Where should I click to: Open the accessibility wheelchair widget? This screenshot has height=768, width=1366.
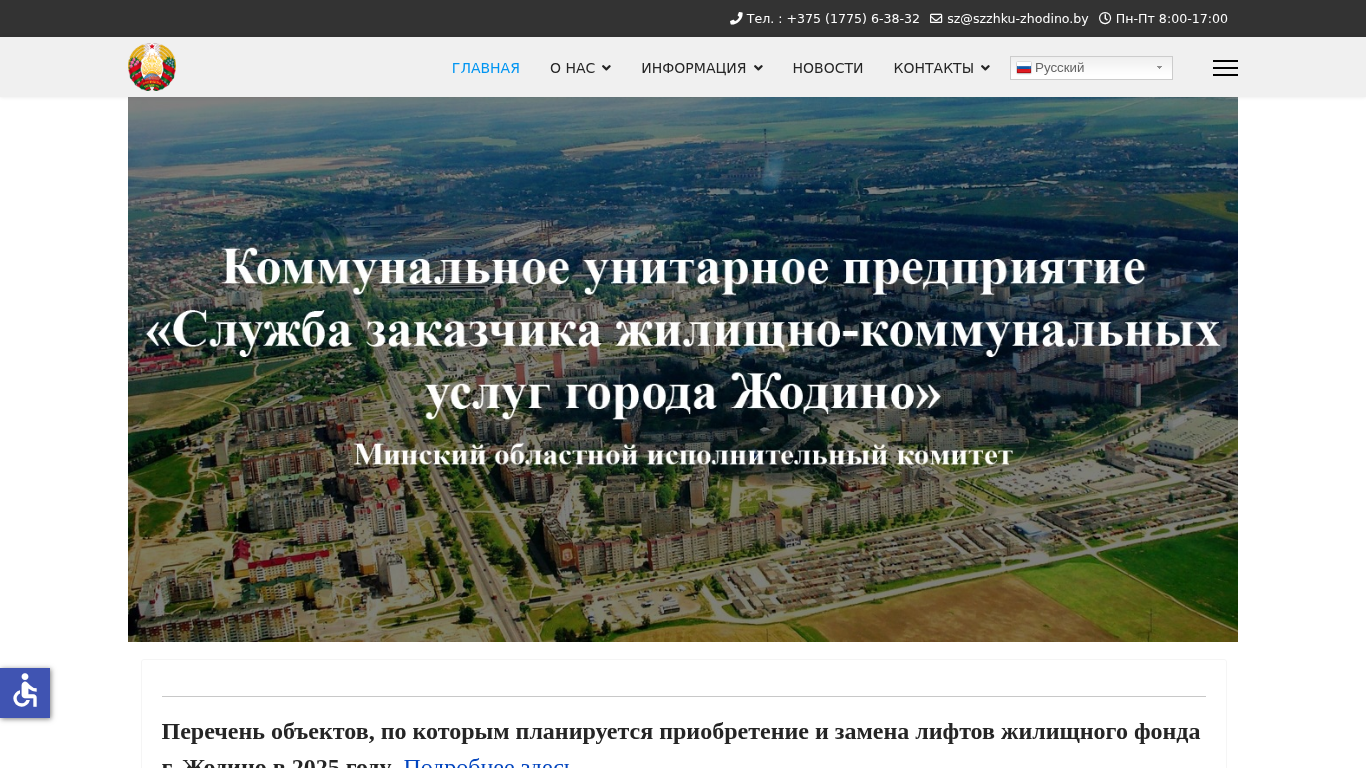[x=25, y=692]
